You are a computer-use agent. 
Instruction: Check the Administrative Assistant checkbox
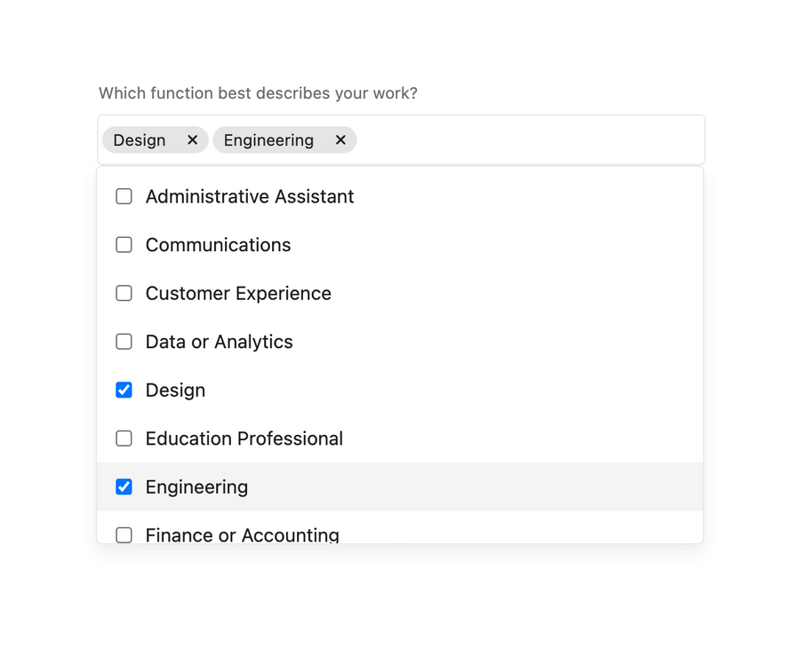coord(123,196)
